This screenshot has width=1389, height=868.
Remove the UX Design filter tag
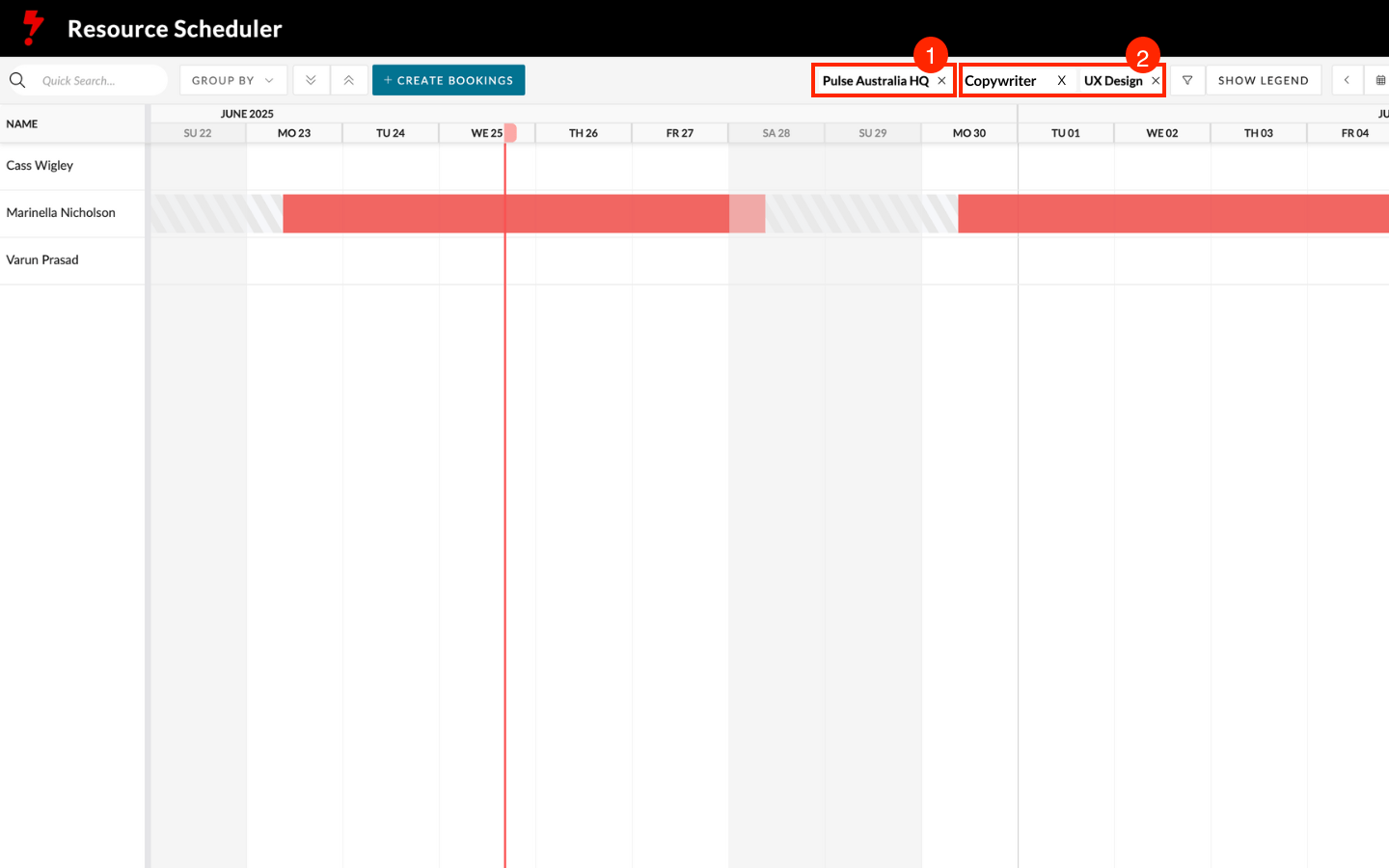tap(1156, 81)
